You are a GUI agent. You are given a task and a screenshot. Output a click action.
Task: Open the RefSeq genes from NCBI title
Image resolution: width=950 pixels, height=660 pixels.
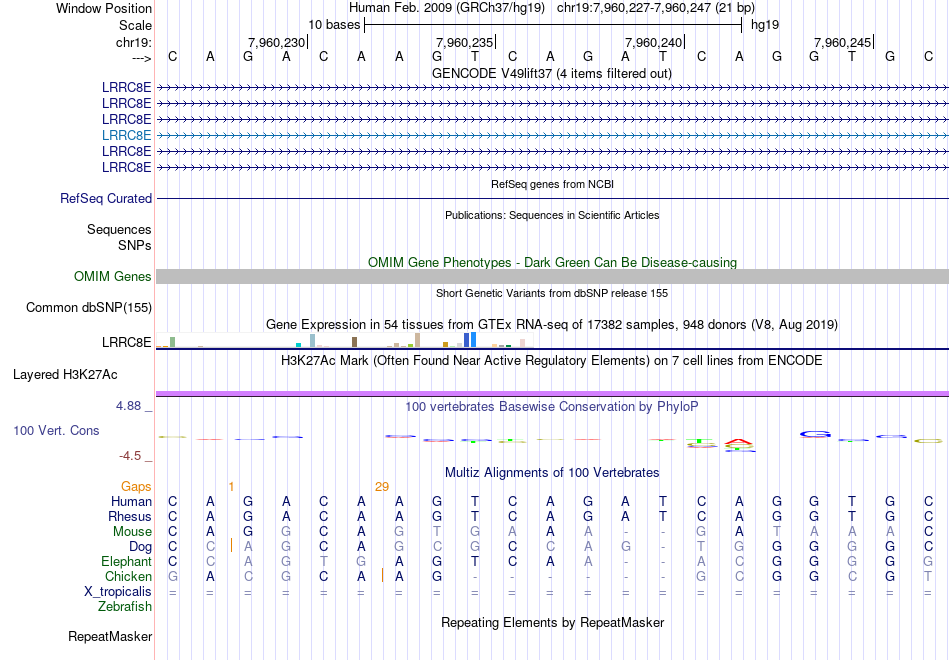click(x=552, y=184)
